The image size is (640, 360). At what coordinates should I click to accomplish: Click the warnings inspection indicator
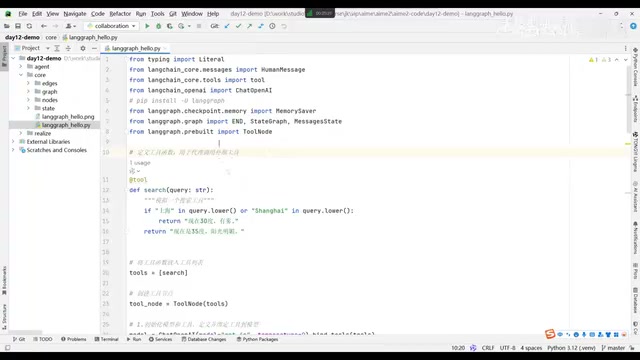[x=600, y=60]
